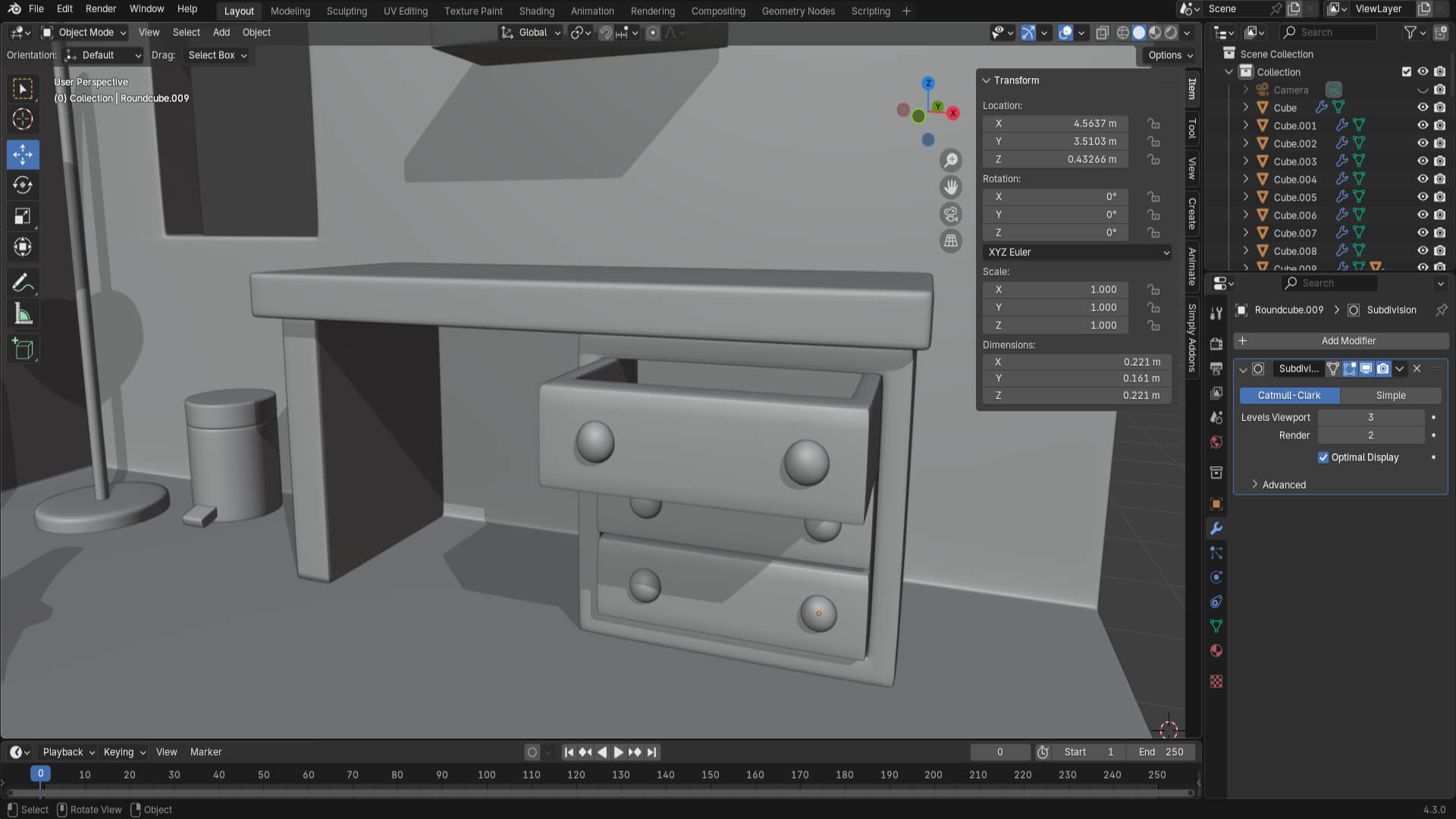Toggle lock for Location X
Screen dimensions: 1456x819
pyautogui.click(x=1153, y=124)
